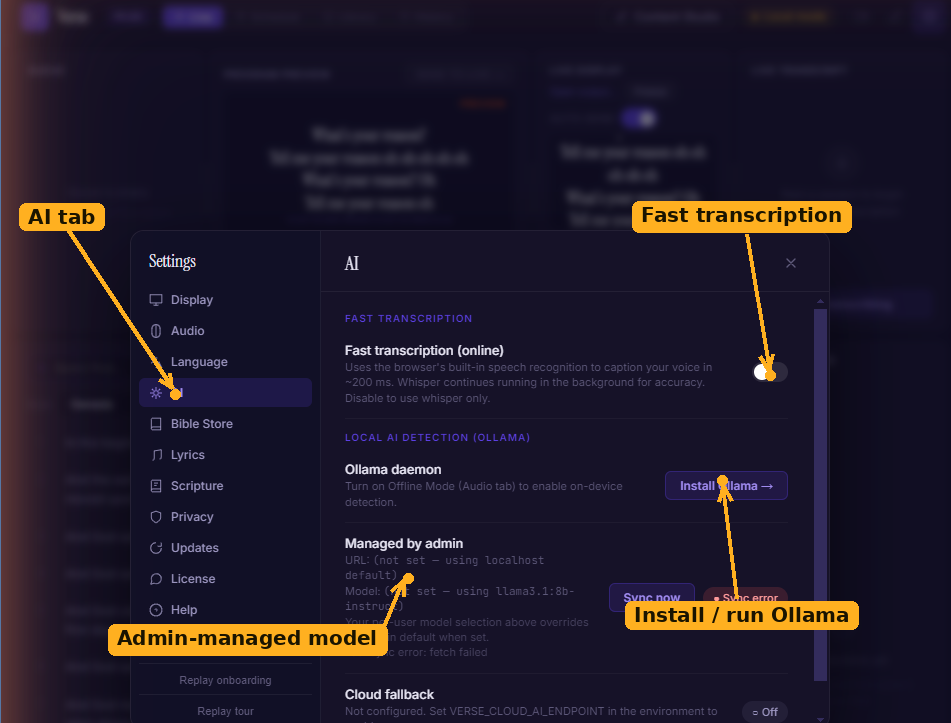Open Scripture via its document icon

156,486
